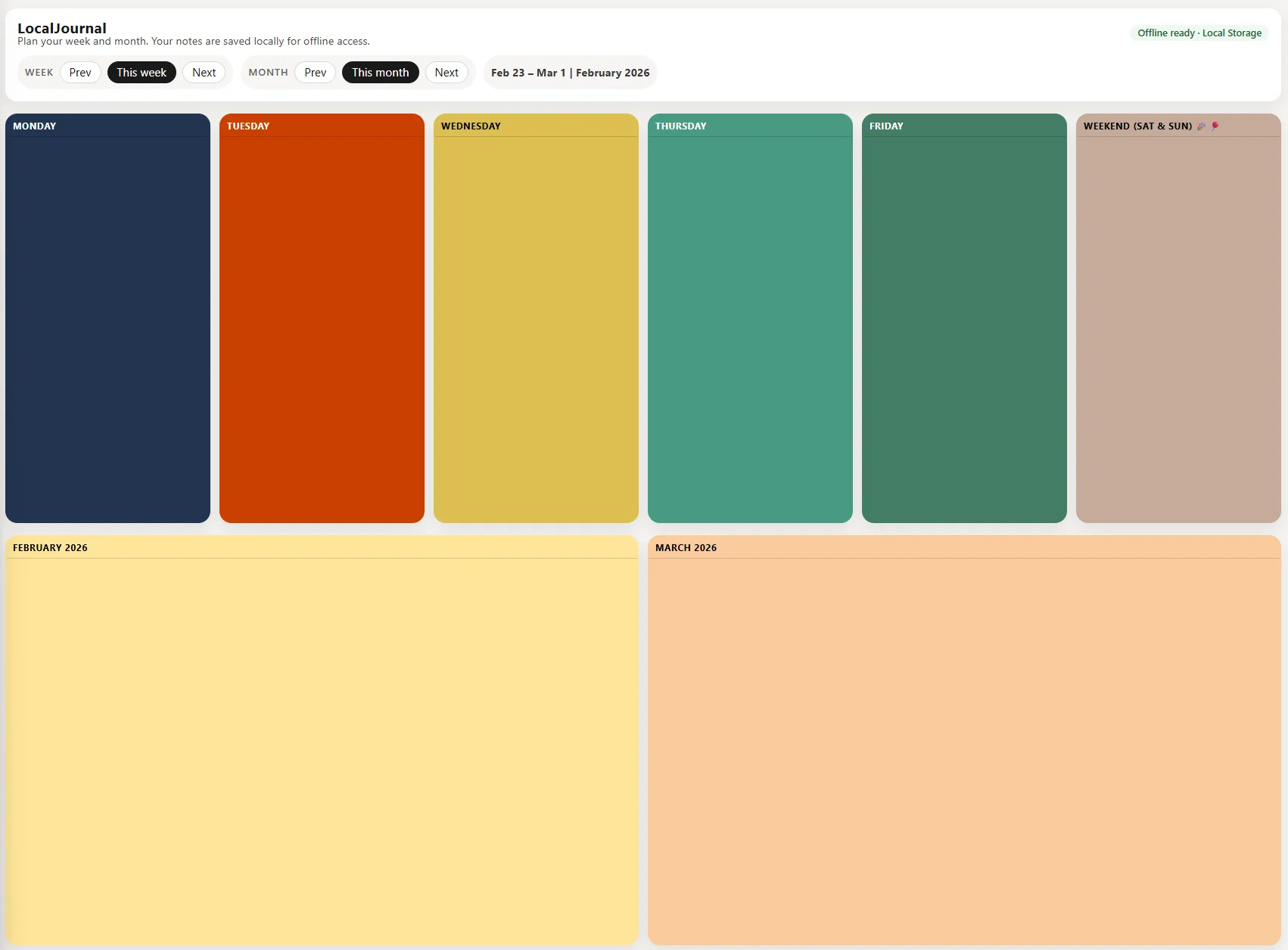Viewport: 1288px width, 950px height.
Task: Jump to This week
Action: point(142,73)
